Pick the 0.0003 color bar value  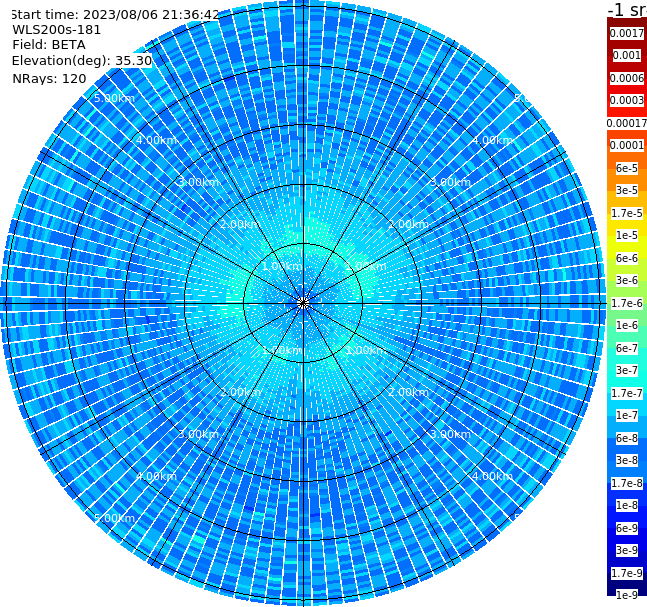pyautogui.click(x=627, y=100)
